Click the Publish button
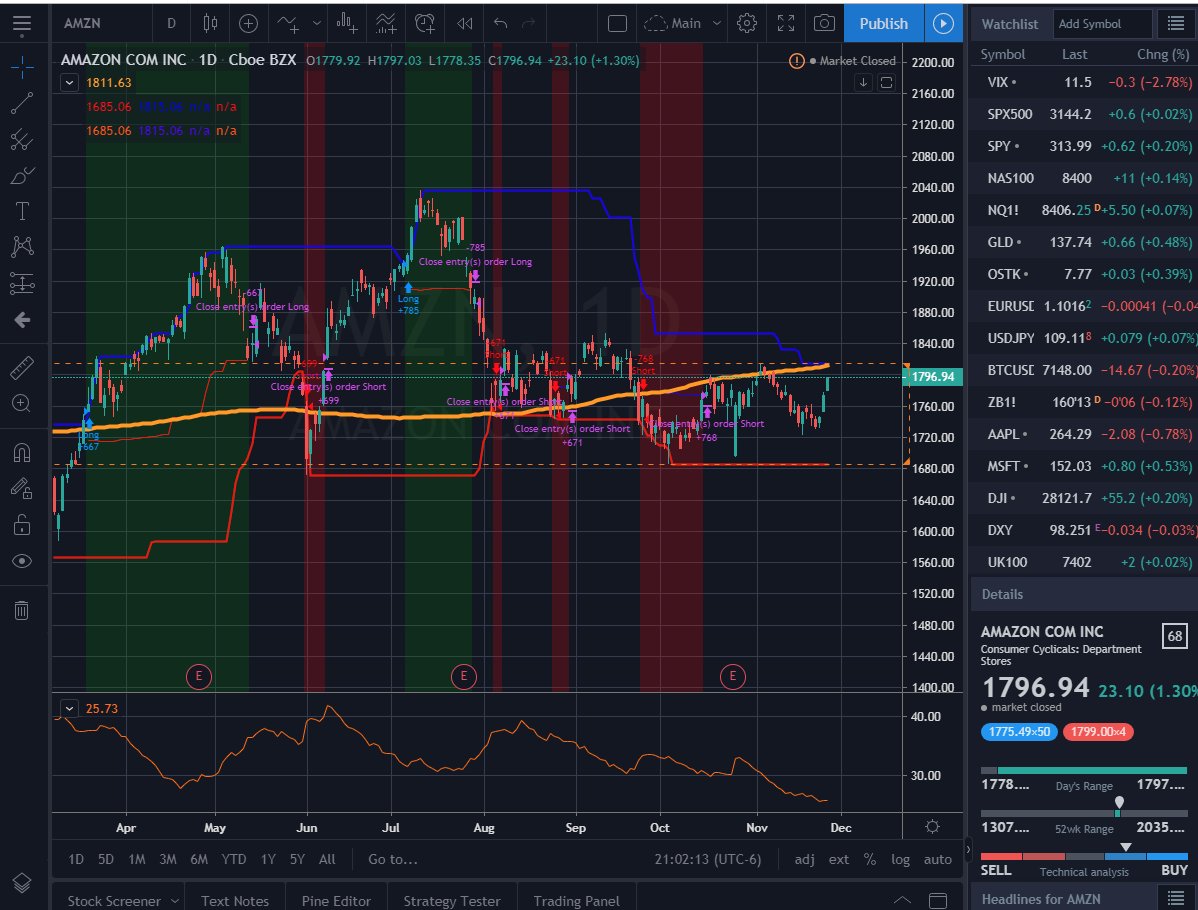1198x910 pixels. (x=883, y=24)
